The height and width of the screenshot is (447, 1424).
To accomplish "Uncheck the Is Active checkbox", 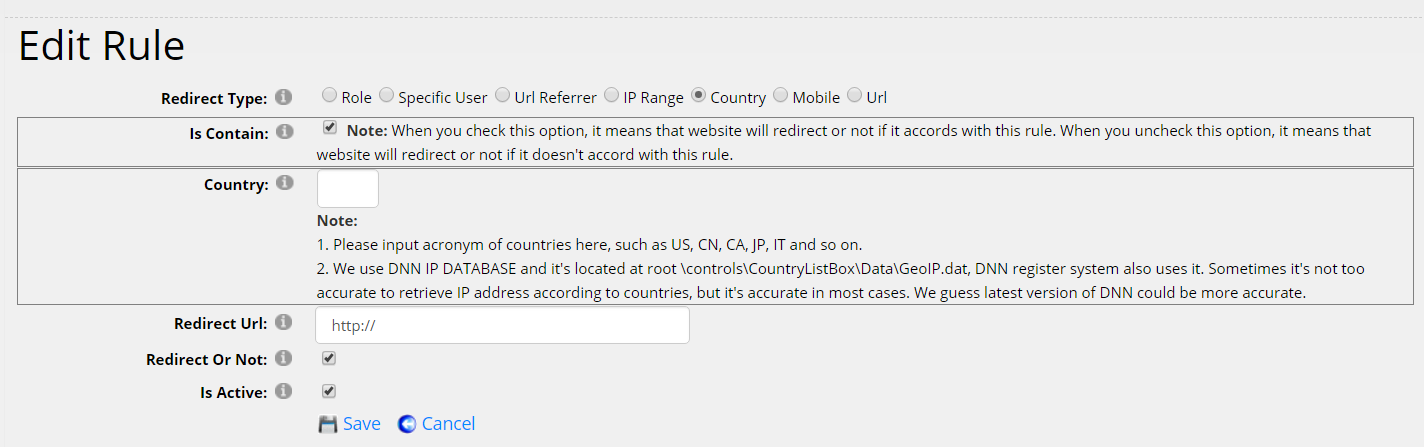I will [329, 391].
